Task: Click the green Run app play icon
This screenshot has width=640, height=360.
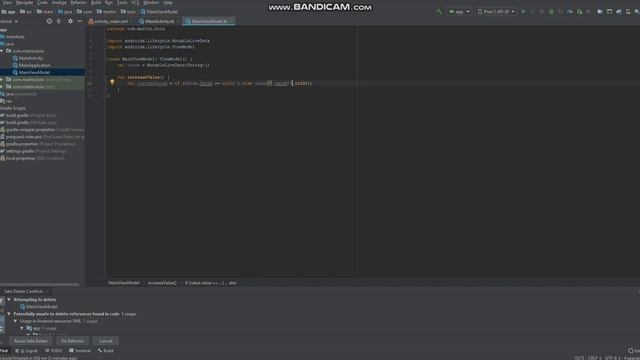Action: (x=523, y=12)
